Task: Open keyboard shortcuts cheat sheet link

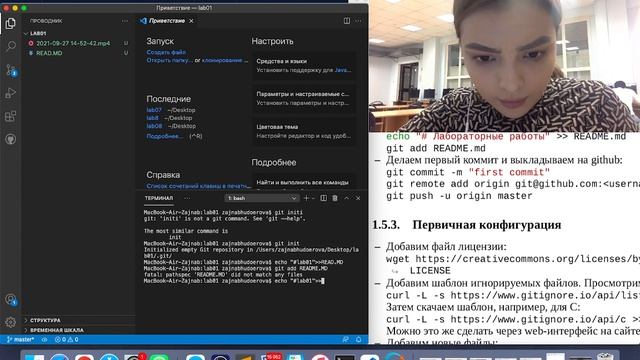Action: (x=198, y=186)
